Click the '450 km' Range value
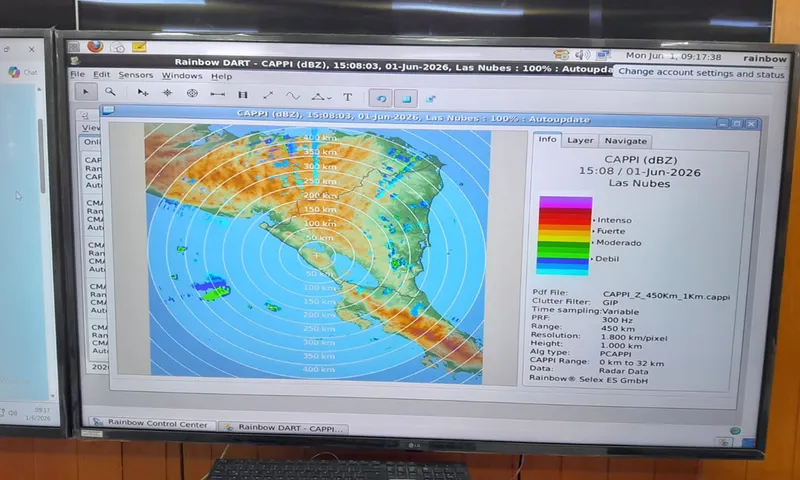This screenshot has height=480, width=800. [618, 328]
